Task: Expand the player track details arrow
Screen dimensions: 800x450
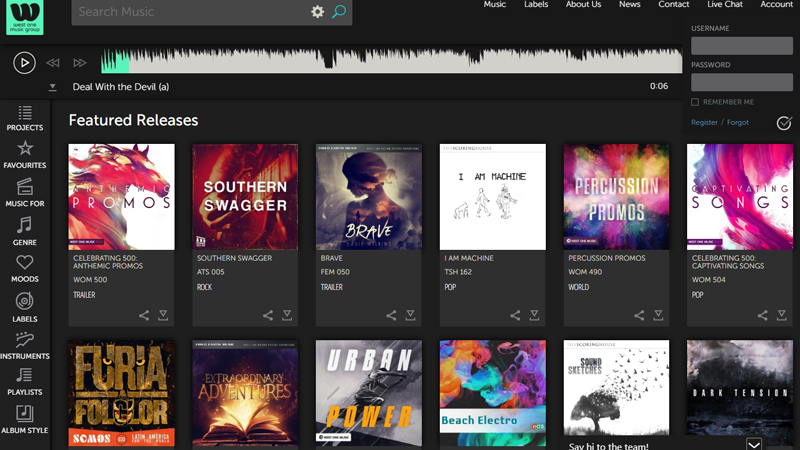Action: [x=52, y=87]
